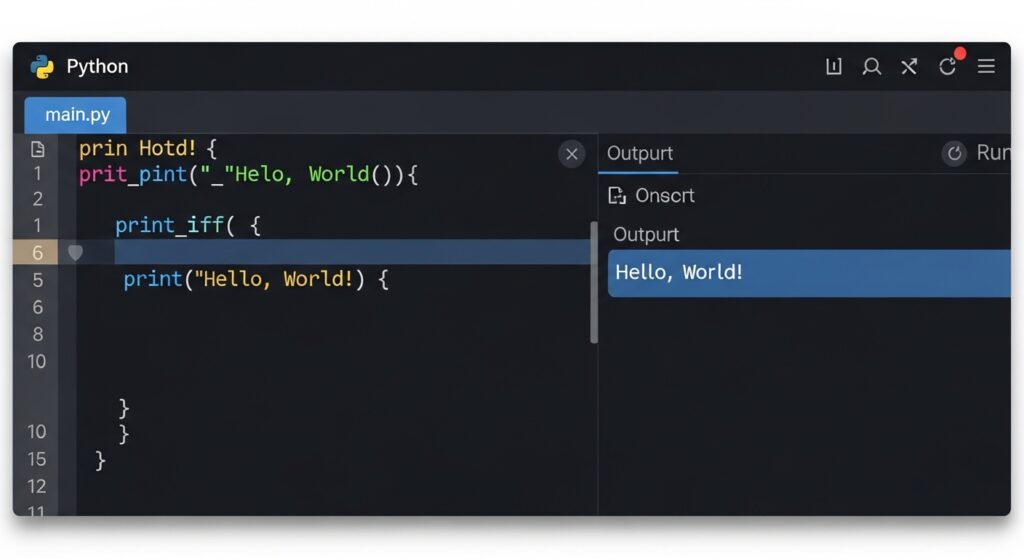Close the editor pane with X button

571,153
